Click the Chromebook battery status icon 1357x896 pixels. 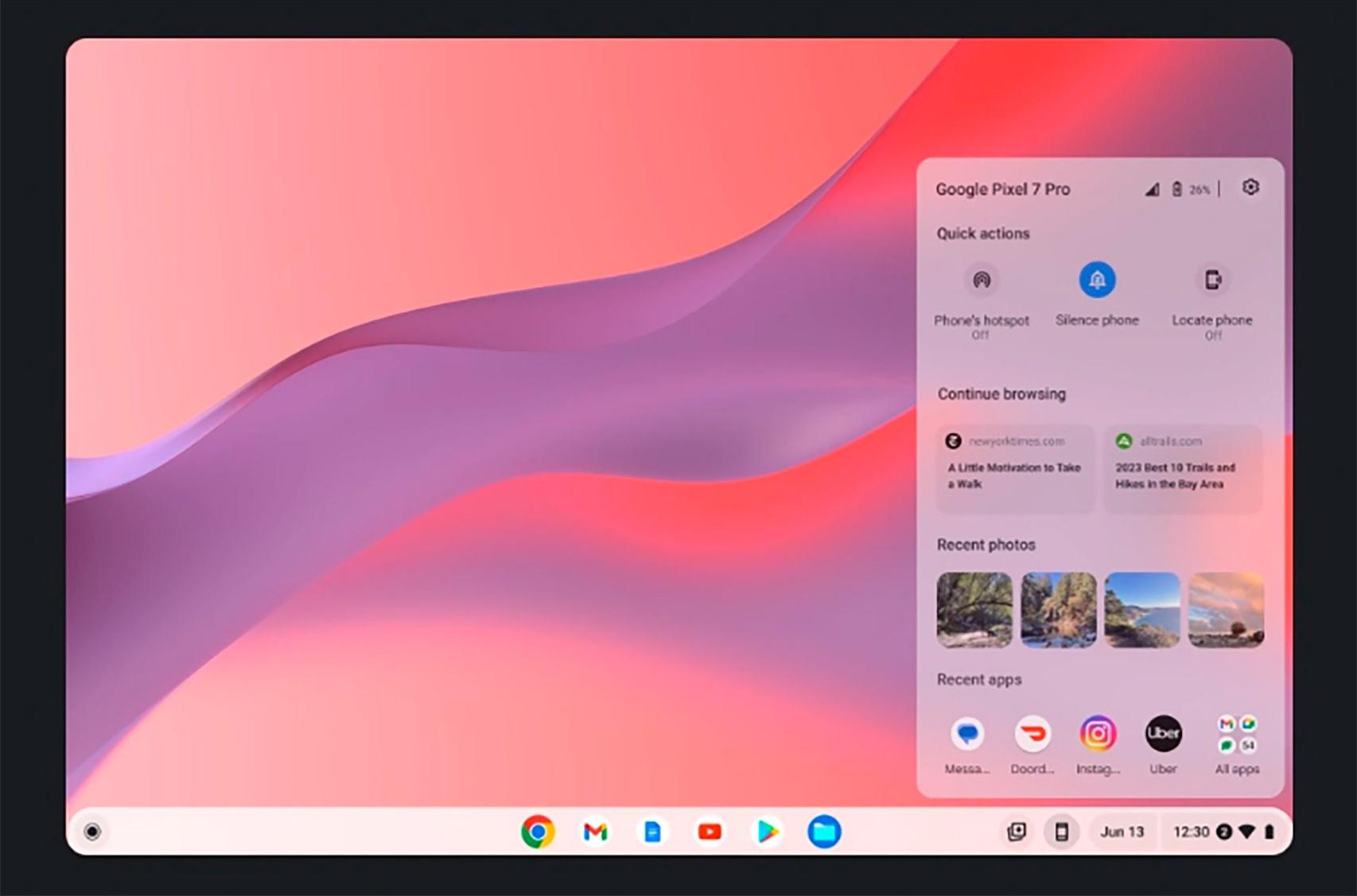point(1270,832)
